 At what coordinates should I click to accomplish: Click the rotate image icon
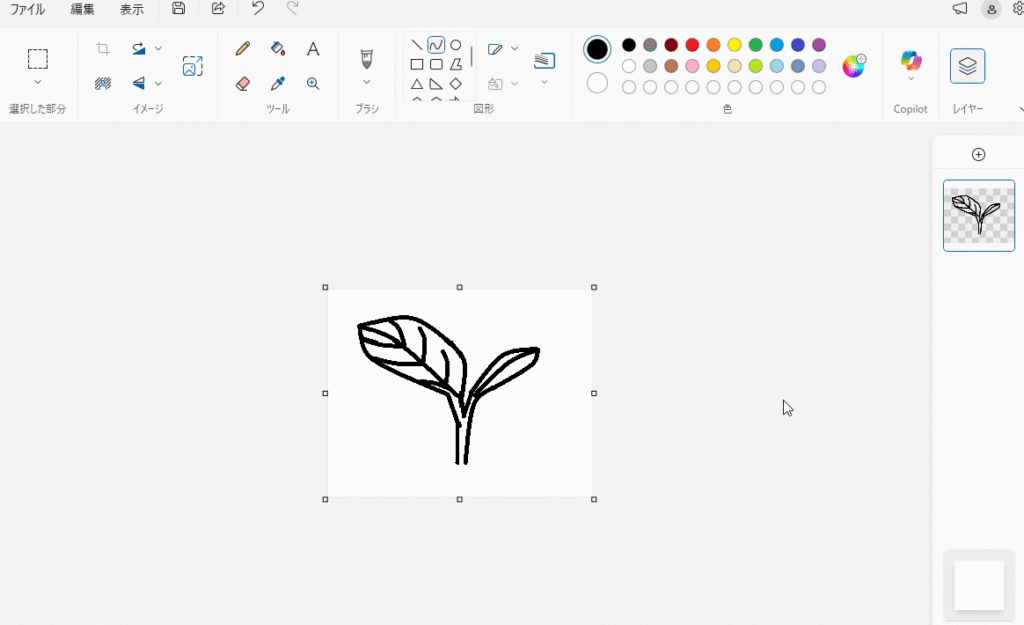tap(138, 48)
